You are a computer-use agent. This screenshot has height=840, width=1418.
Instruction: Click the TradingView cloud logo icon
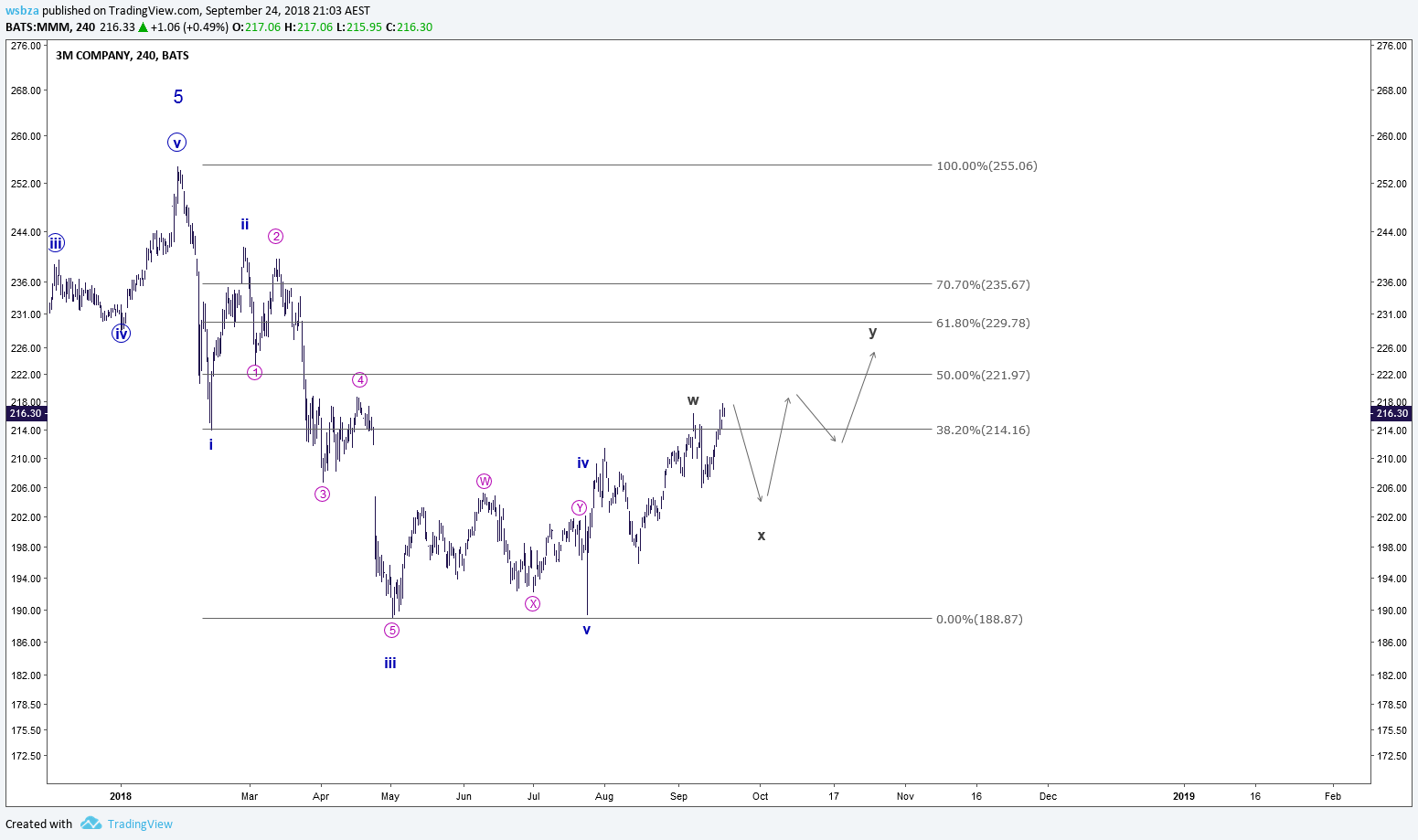pos(91,824)
